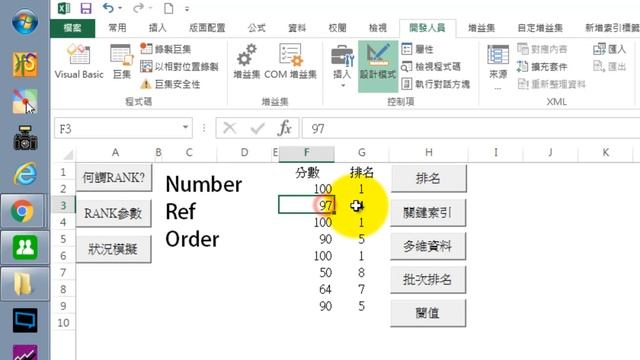Screen dimensions: 640x360
Task: Click the formula bar showing 97
Action: (x=471, y=128)
